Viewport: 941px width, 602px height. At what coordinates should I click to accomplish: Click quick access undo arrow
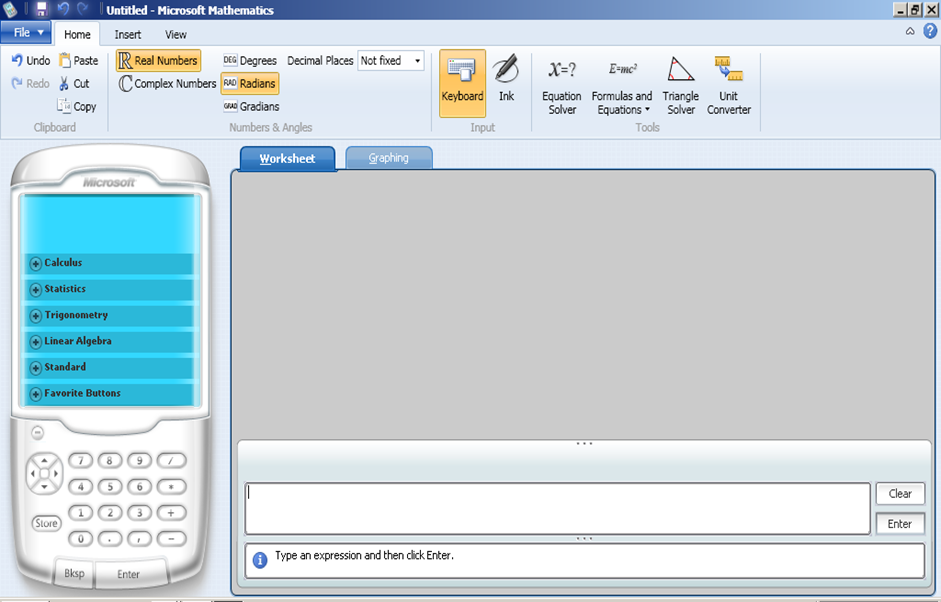[x=62, y=9]
